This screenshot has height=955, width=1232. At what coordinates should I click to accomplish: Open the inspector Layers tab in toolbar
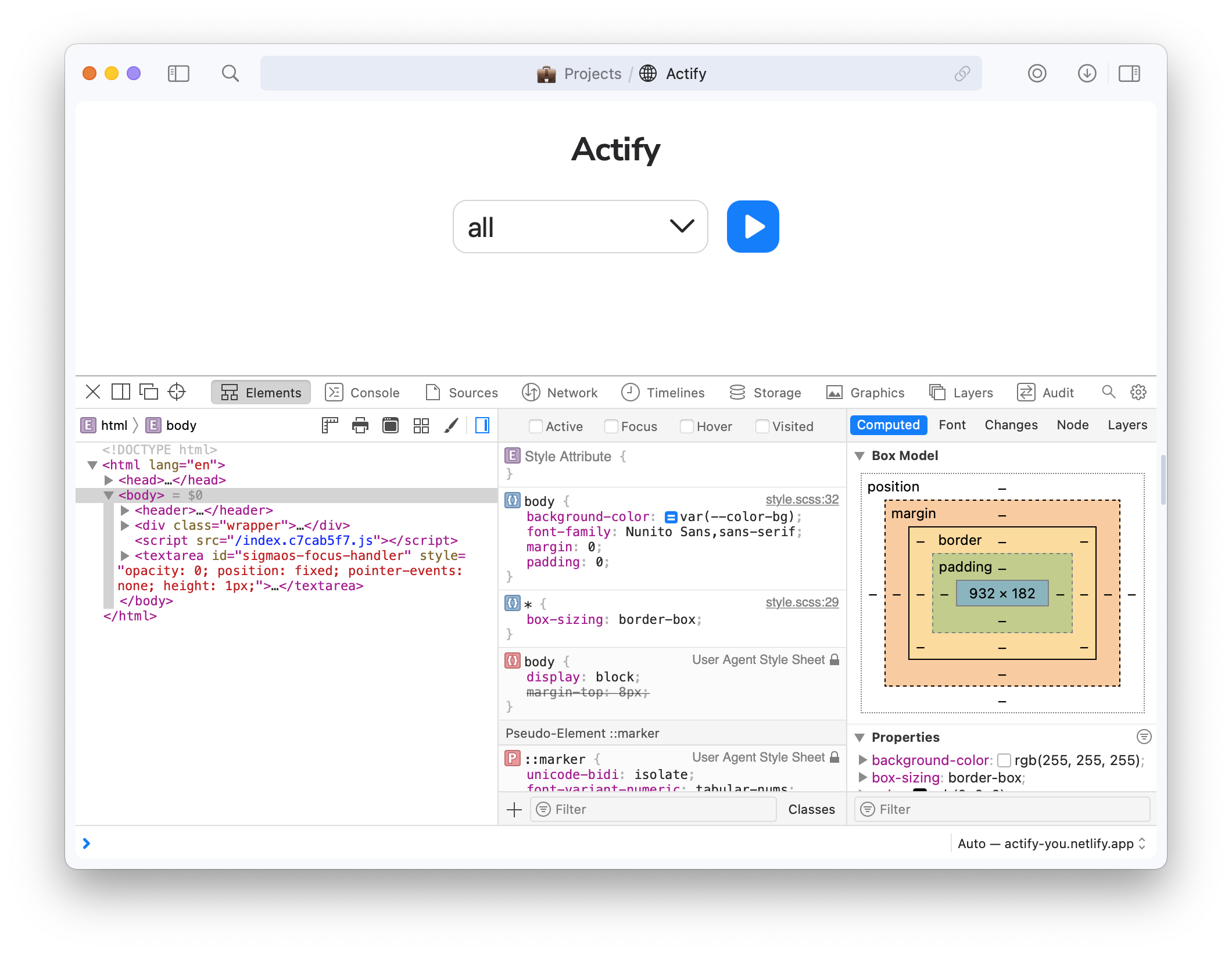961,393
